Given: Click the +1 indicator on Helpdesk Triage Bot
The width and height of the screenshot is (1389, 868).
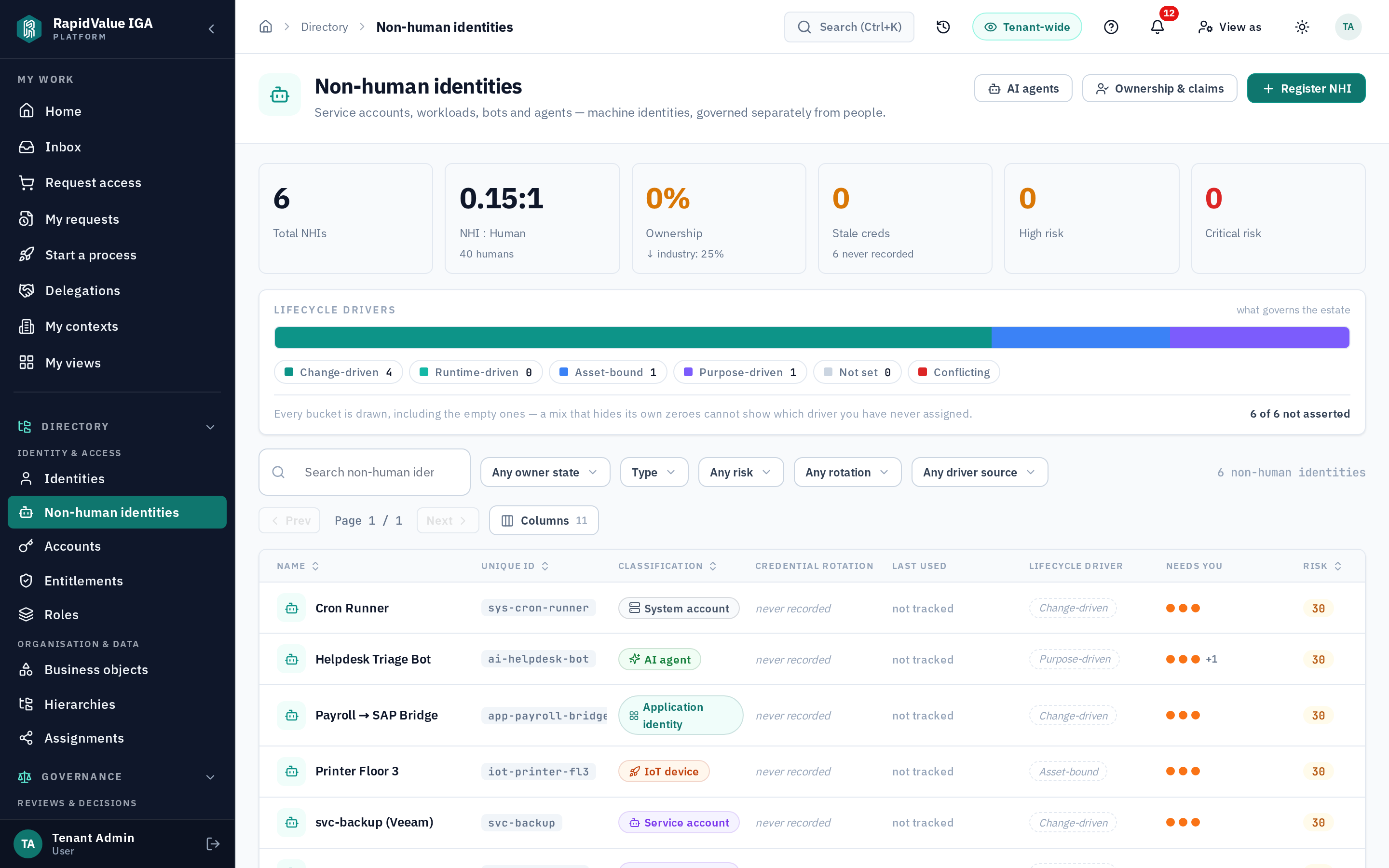Looking at the screenshot, I should [x=1212, y=659].
